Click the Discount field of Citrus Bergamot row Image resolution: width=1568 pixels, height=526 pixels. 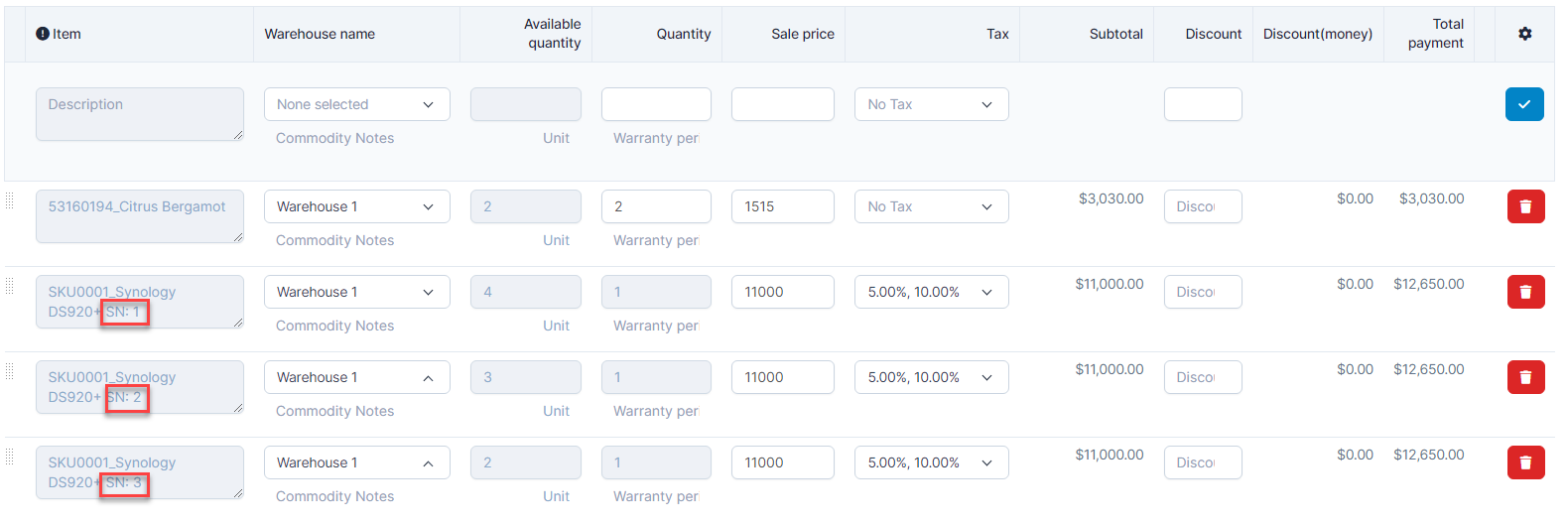tap(1202, 206)
